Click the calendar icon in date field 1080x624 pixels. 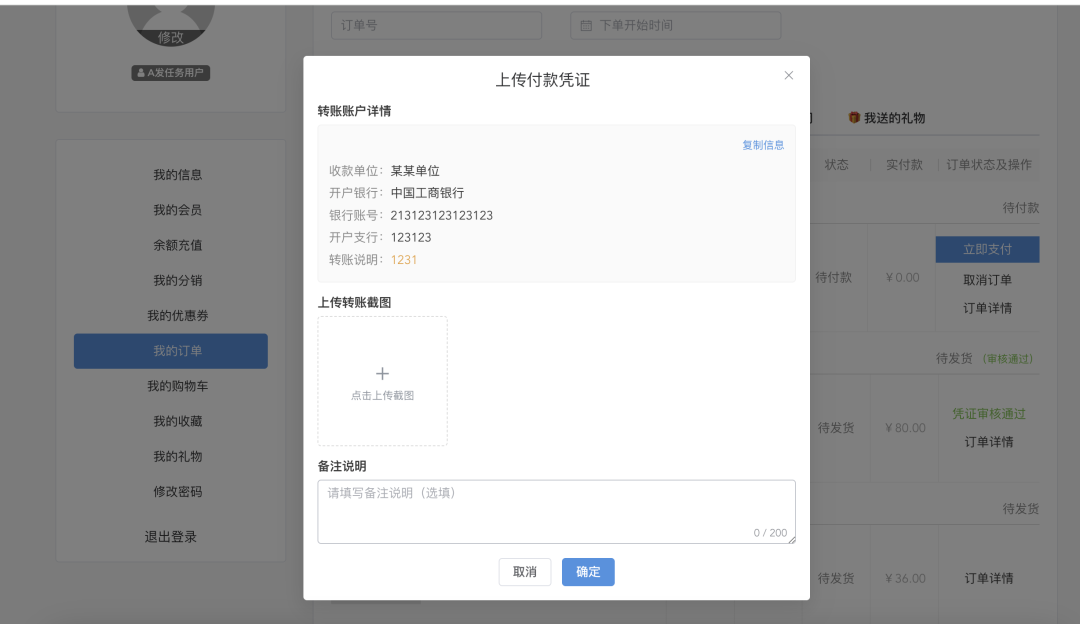(586, 25)
